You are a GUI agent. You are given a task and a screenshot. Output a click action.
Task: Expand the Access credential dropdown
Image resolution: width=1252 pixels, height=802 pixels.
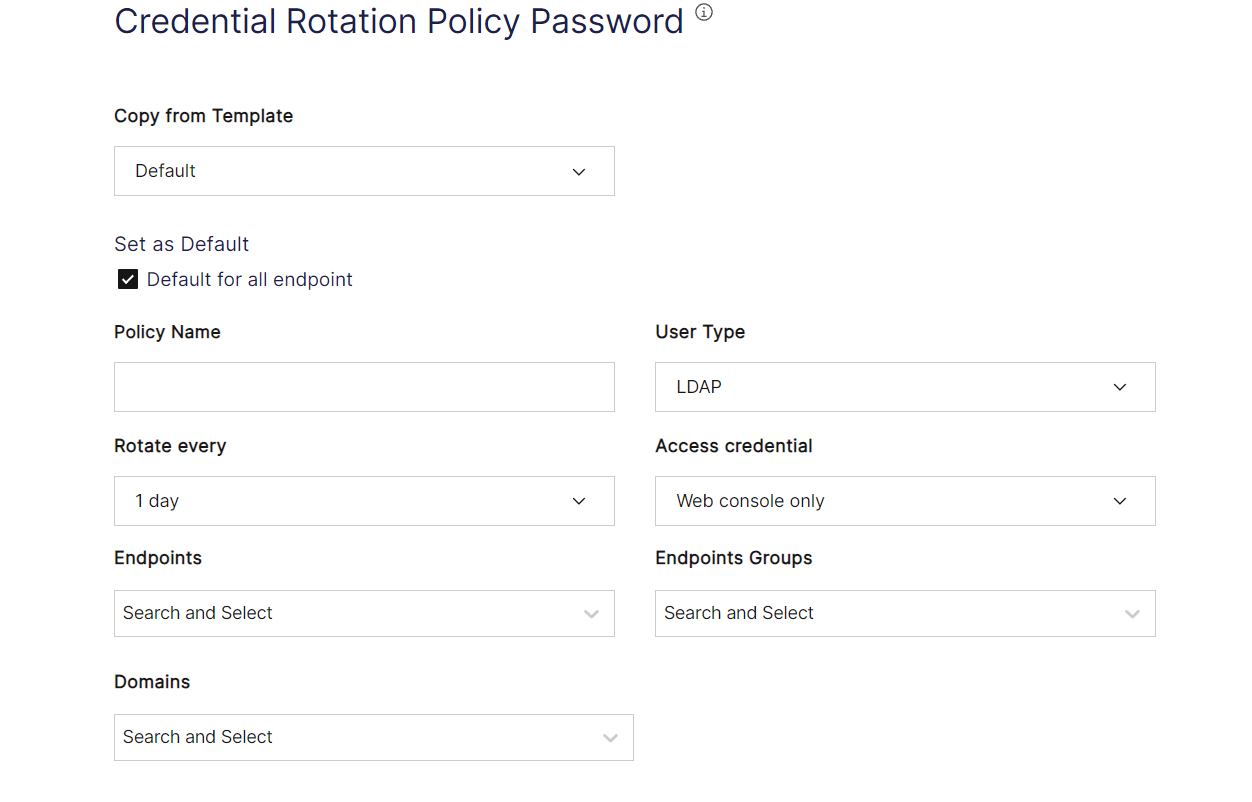(905, 500)
